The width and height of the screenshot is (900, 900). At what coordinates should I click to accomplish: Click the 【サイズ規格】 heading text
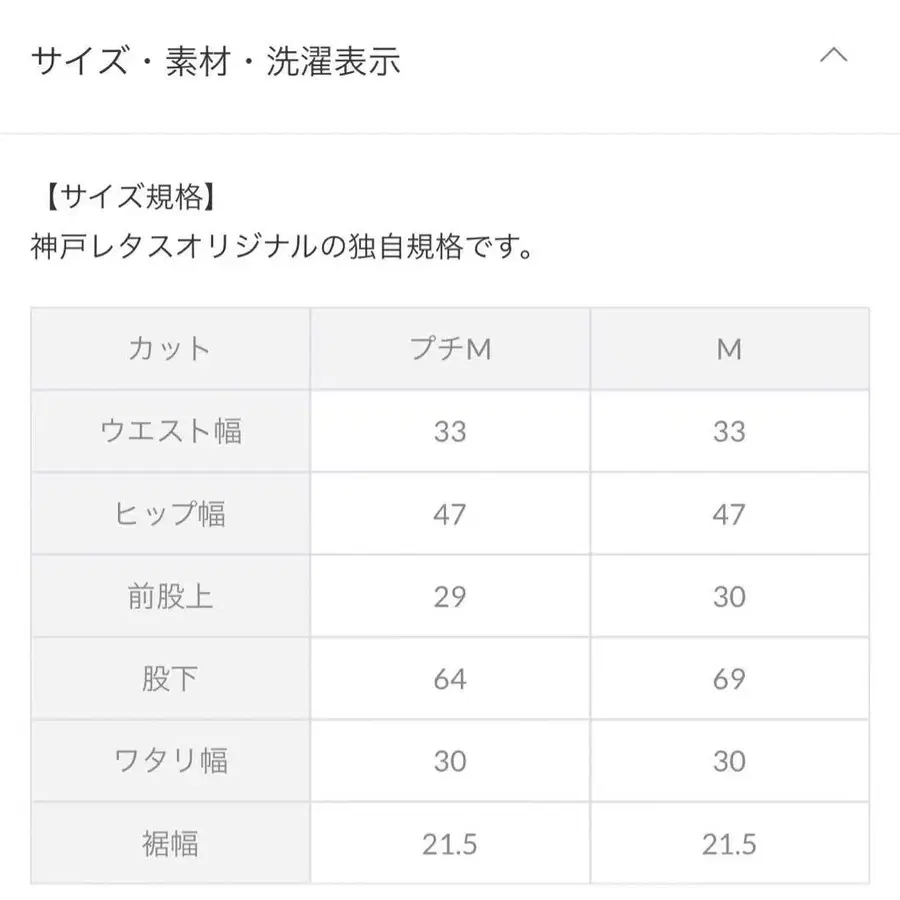pos(123,197)
